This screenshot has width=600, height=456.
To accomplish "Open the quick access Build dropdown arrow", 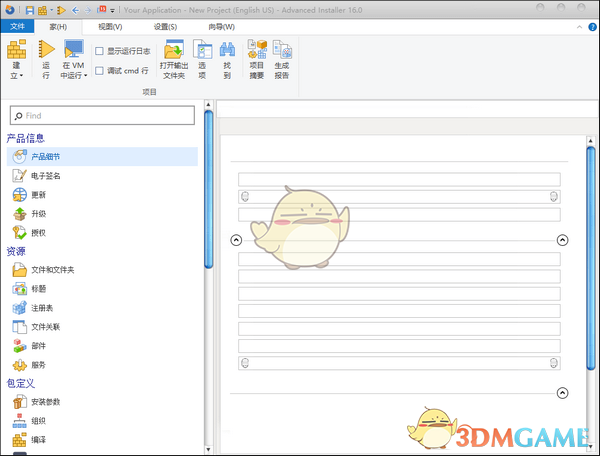I will click(x=51, y=10).
